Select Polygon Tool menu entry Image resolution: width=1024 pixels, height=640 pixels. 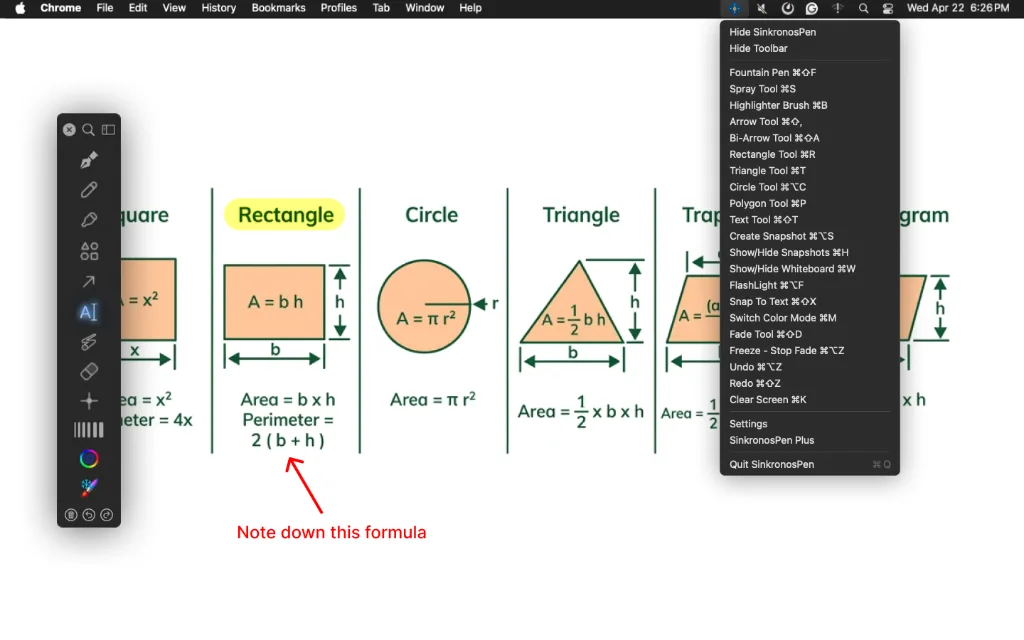(810, 203)
